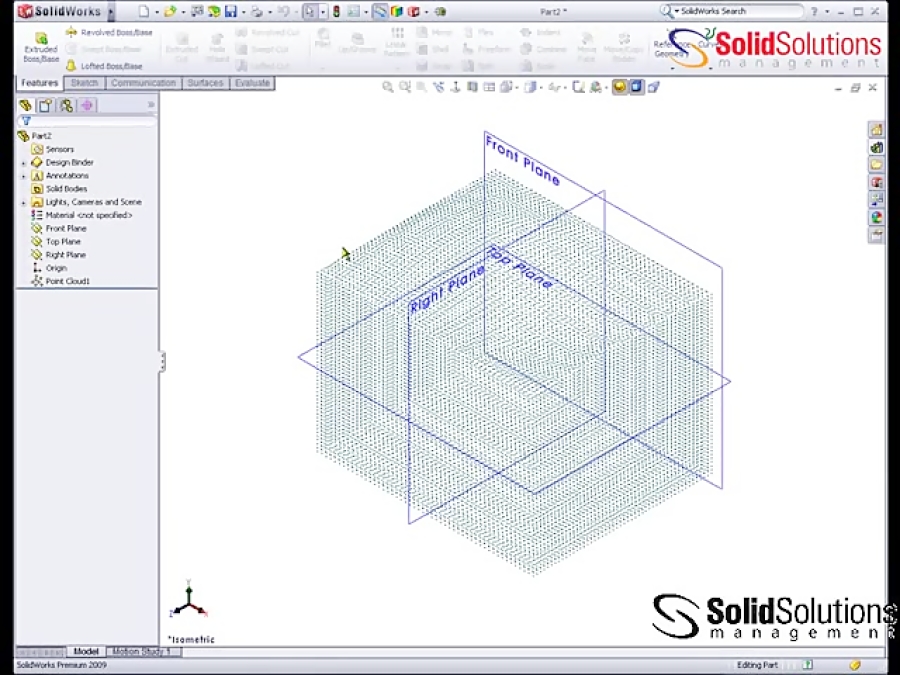Toggle the RealView graphics button

click(620, 87)
